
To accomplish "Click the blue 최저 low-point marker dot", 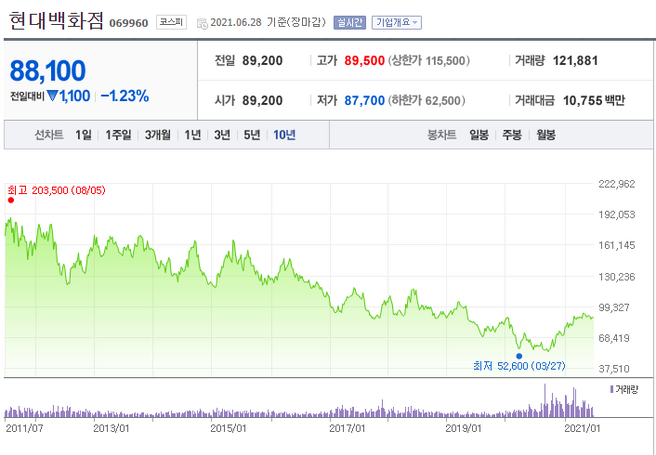I will pyautogui.click(x=519, y=356).
